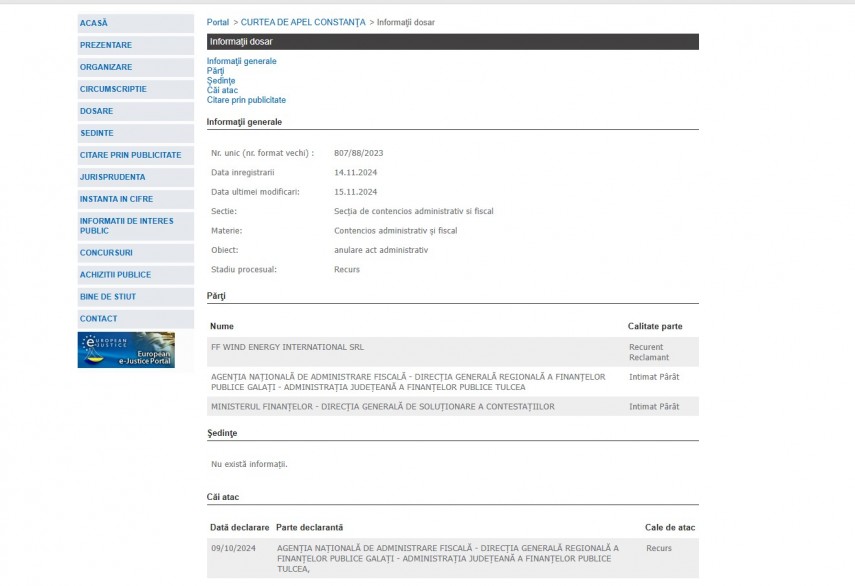Screen dimensions: 855x586
Task: Open CURTEA DE APEL CONSTANȚA breadcrumb
Action: click(303, 22)
